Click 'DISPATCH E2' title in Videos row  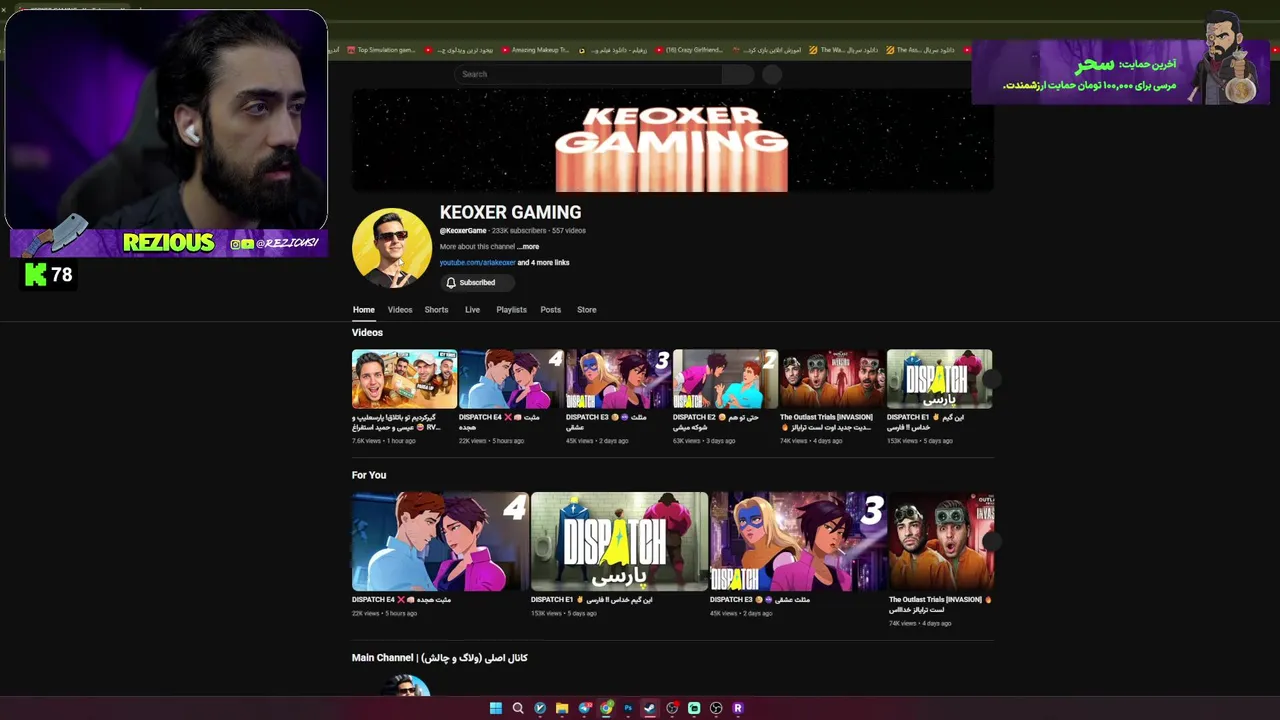[x=716, y=422]
